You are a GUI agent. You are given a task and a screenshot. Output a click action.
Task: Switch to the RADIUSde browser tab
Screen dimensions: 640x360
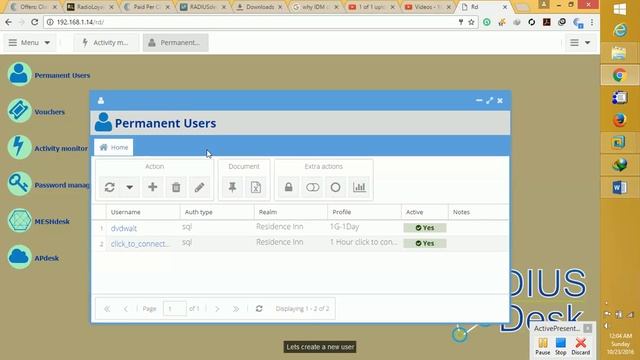click(x=203, y=7)
